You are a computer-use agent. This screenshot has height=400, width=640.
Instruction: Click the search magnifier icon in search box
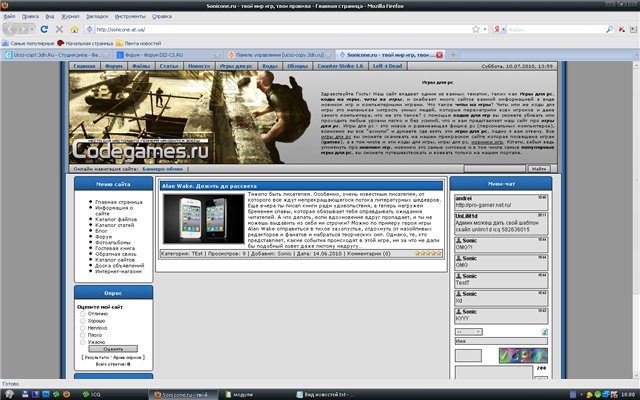pos(609,29)
